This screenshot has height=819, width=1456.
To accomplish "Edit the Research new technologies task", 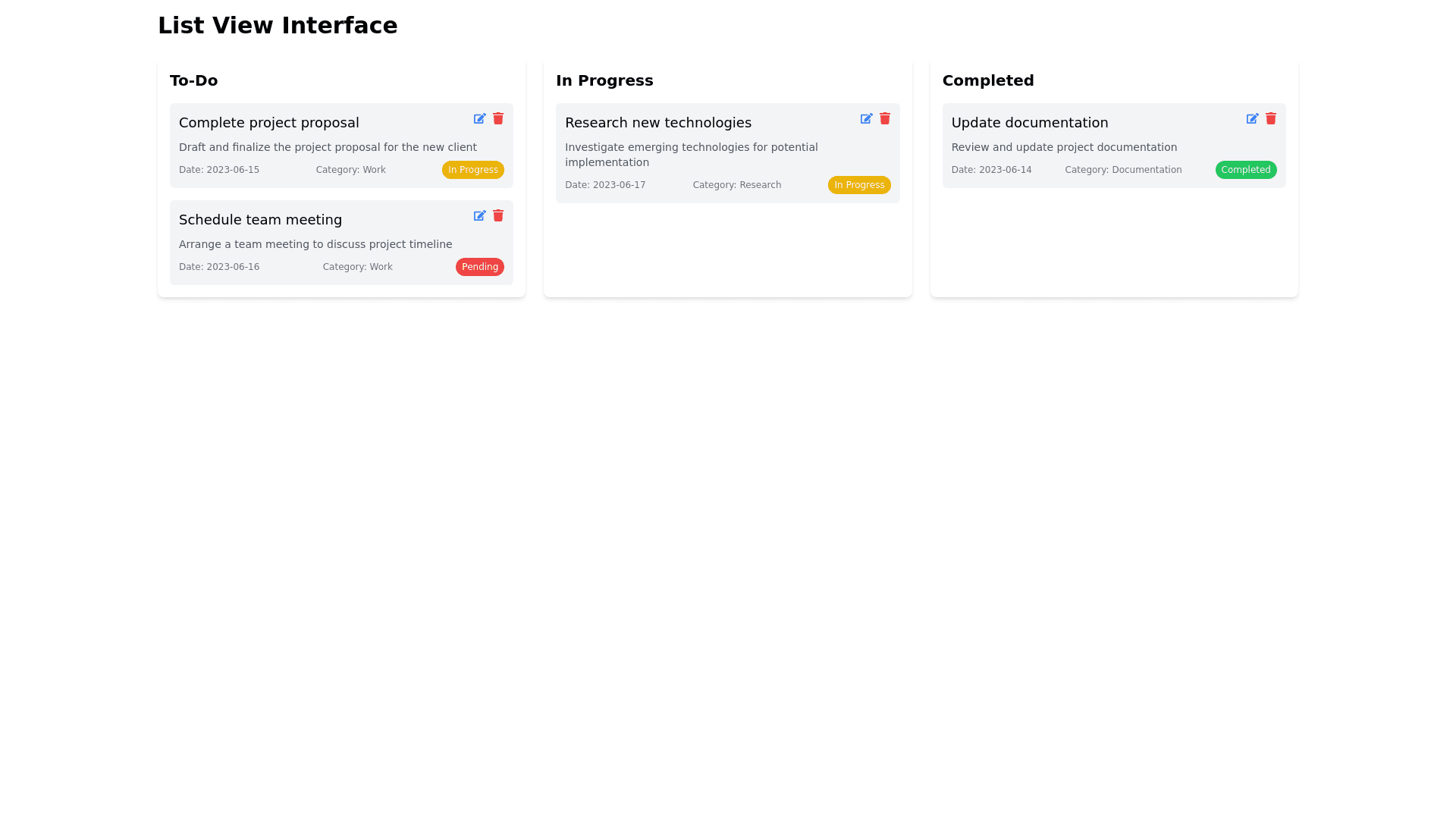I will (x=866, y=118).
